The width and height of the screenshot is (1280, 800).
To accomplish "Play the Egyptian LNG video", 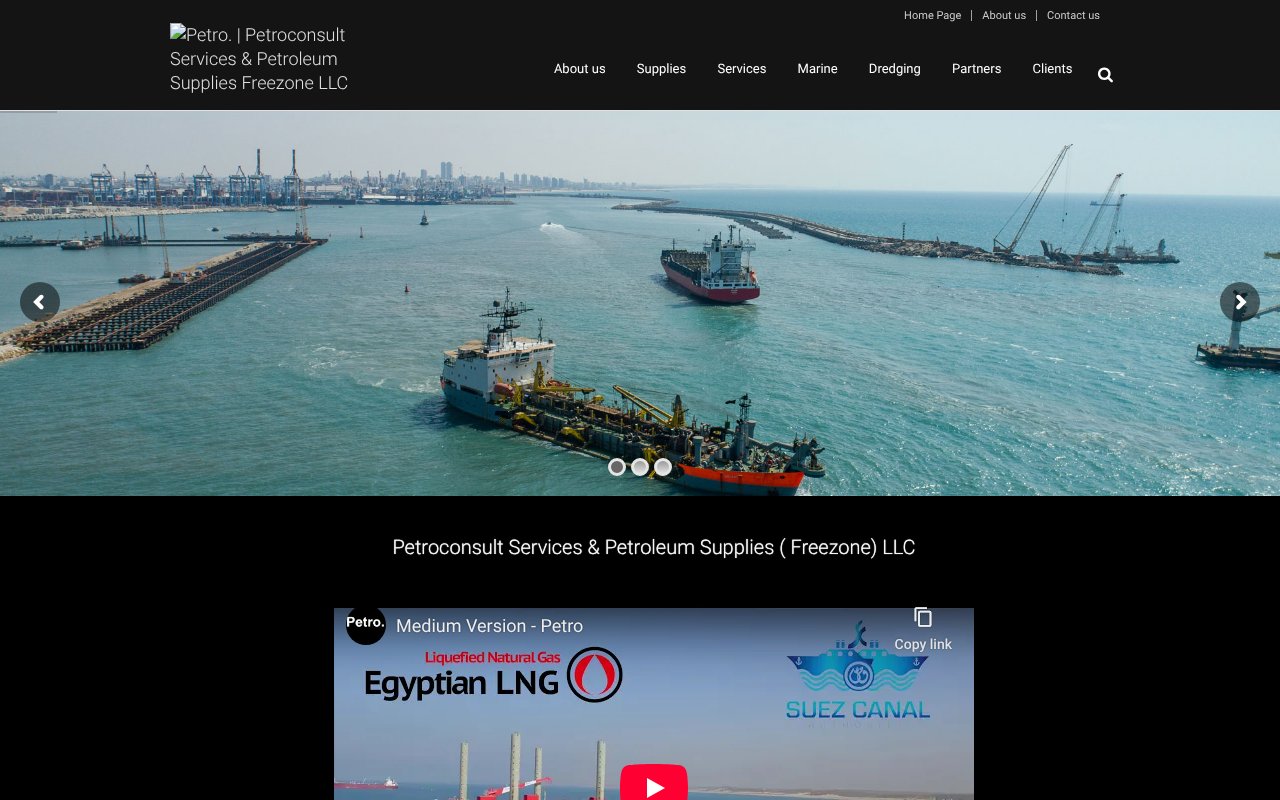I will click(x=653, y=786).
